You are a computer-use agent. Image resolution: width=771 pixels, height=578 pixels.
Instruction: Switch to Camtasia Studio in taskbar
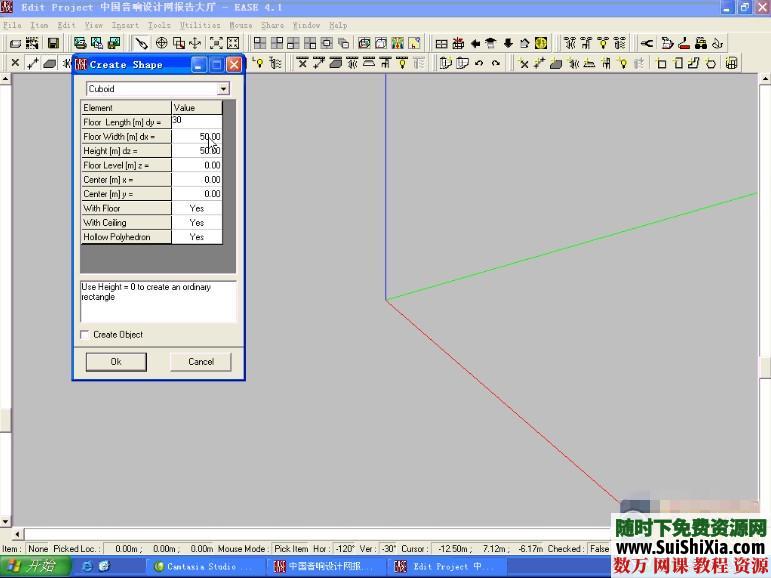coord(202,567)
